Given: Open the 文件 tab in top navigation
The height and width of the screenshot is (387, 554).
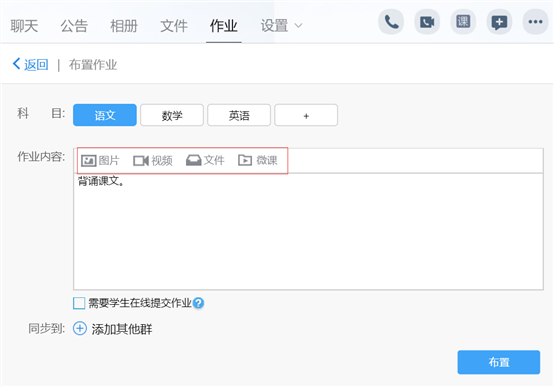Looking at the screenshot, I should click(x=174, y=26).
